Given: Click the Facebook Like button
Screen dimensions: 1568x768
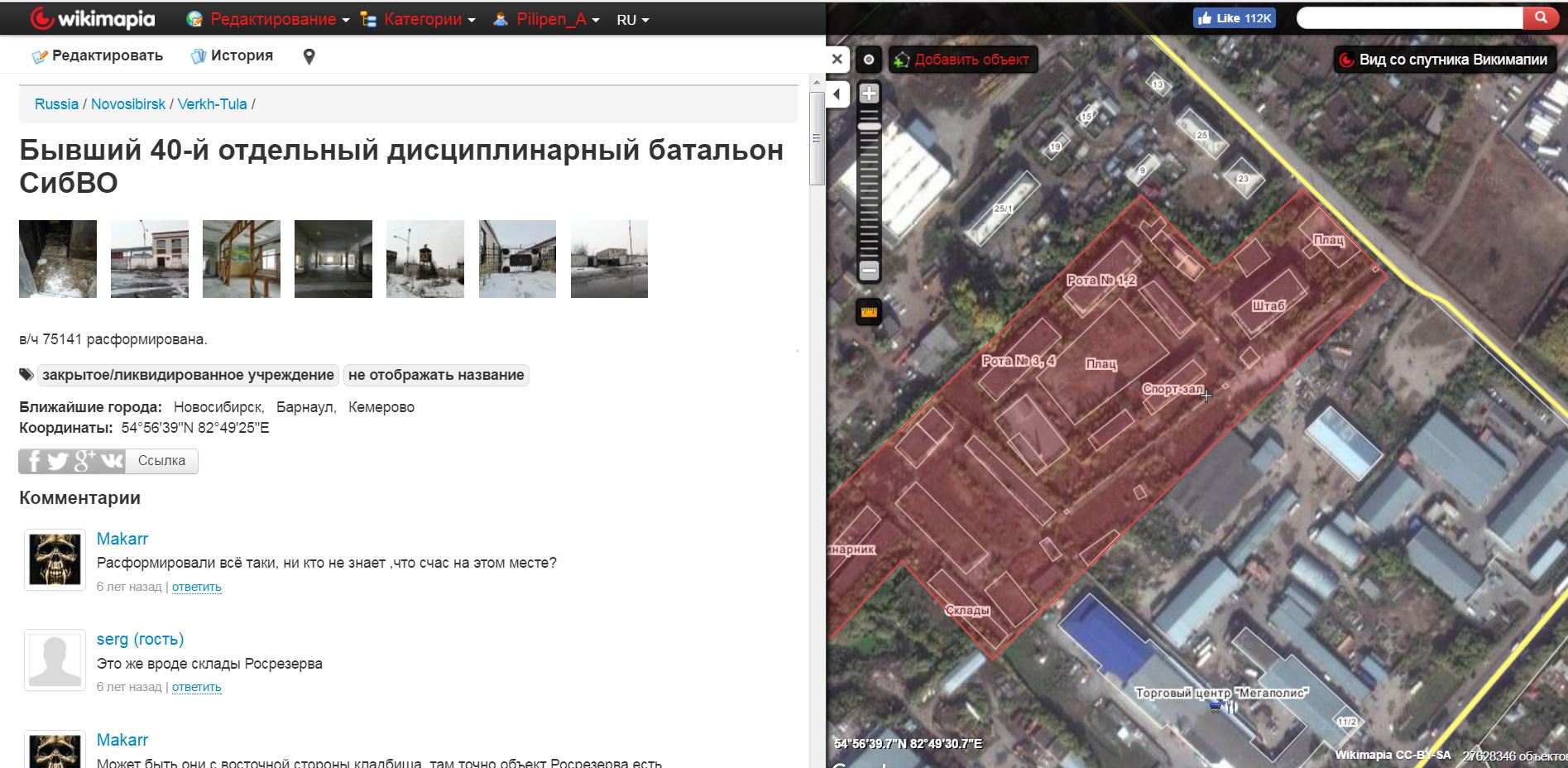Looking at the screenshot, I should click(1234, 18).
